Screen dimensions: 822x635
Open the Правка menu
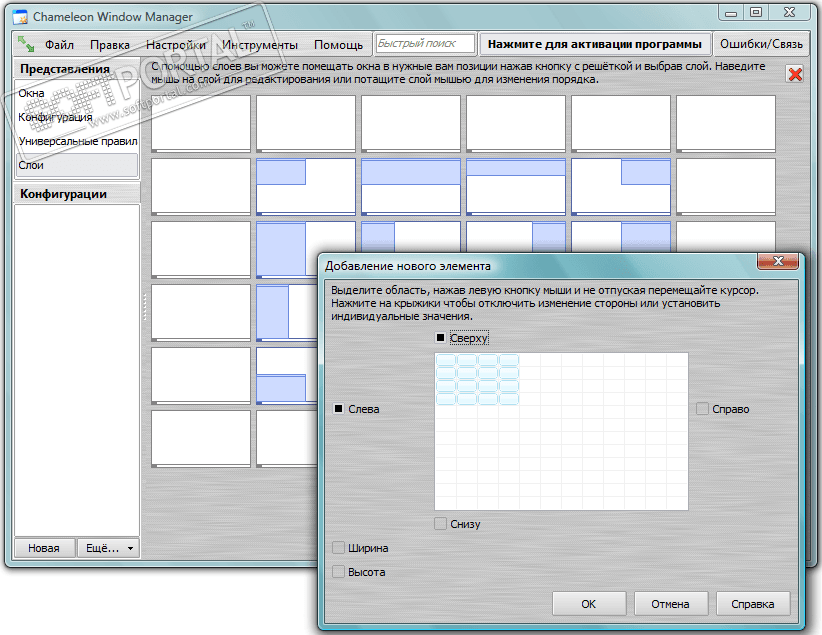pyautogui.click(x=110, y=45)
